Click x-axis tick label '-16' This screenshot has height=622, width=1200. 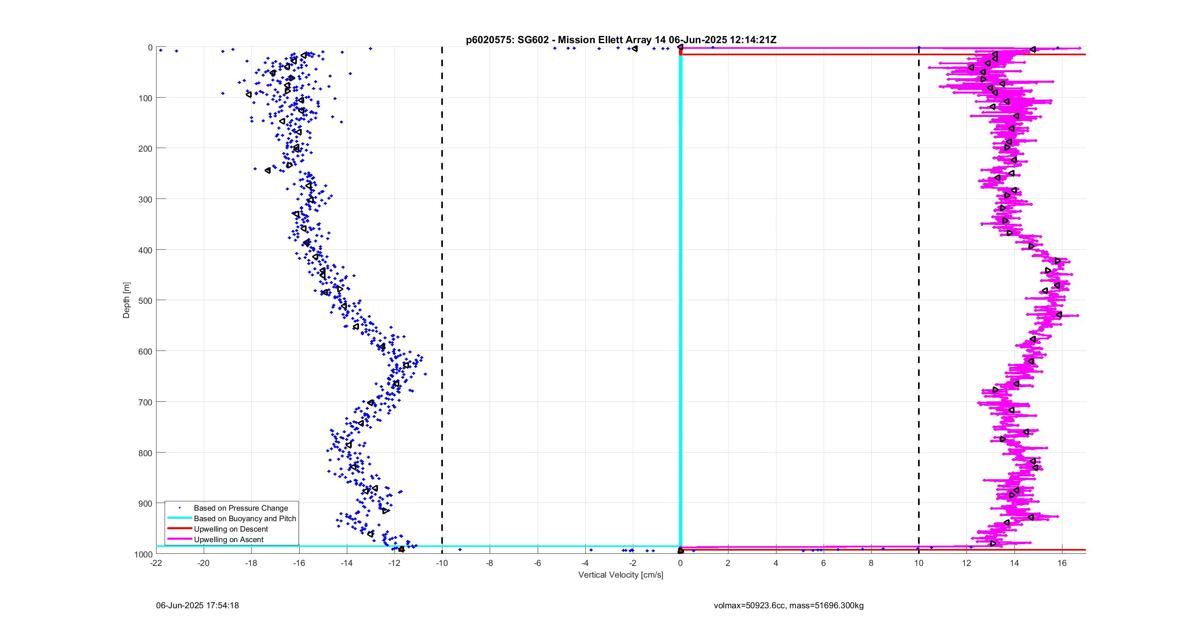[299, 562]
